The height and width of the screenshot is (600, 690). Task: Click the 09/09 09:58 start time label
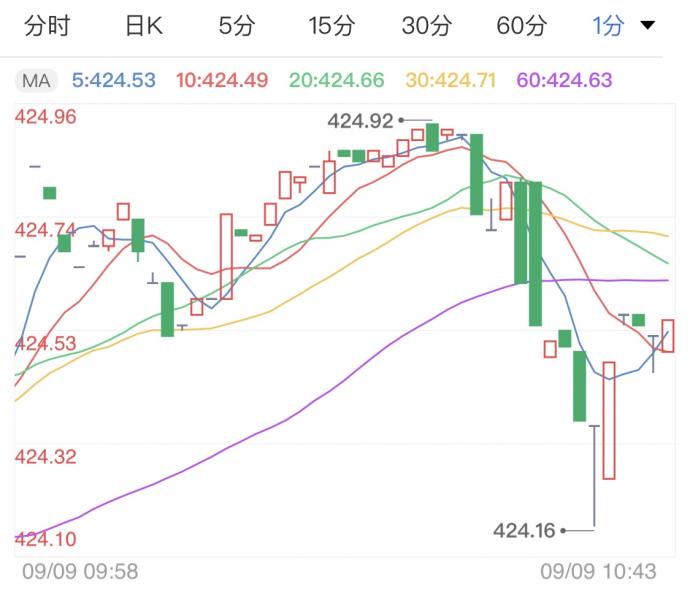coord(80,572)
